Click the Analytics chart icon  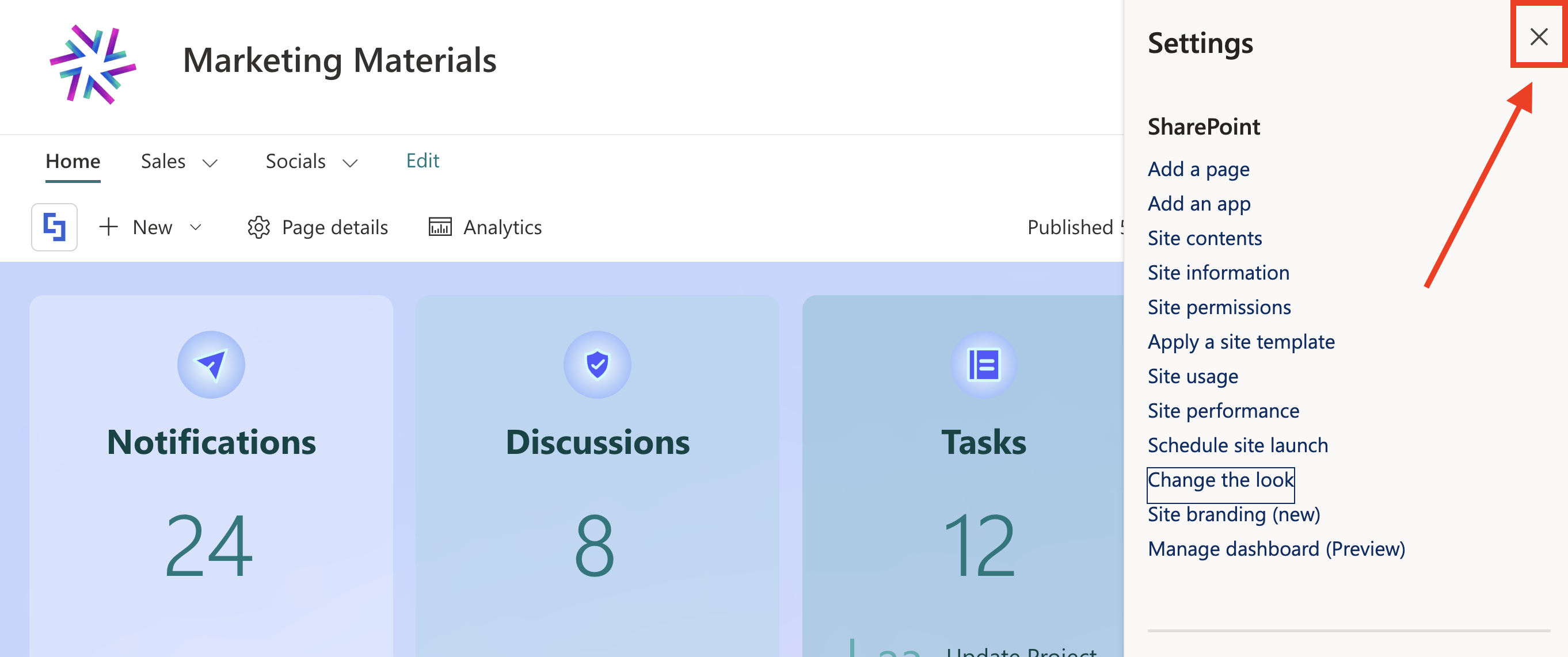pyautogui.click(x=439, y=227)
